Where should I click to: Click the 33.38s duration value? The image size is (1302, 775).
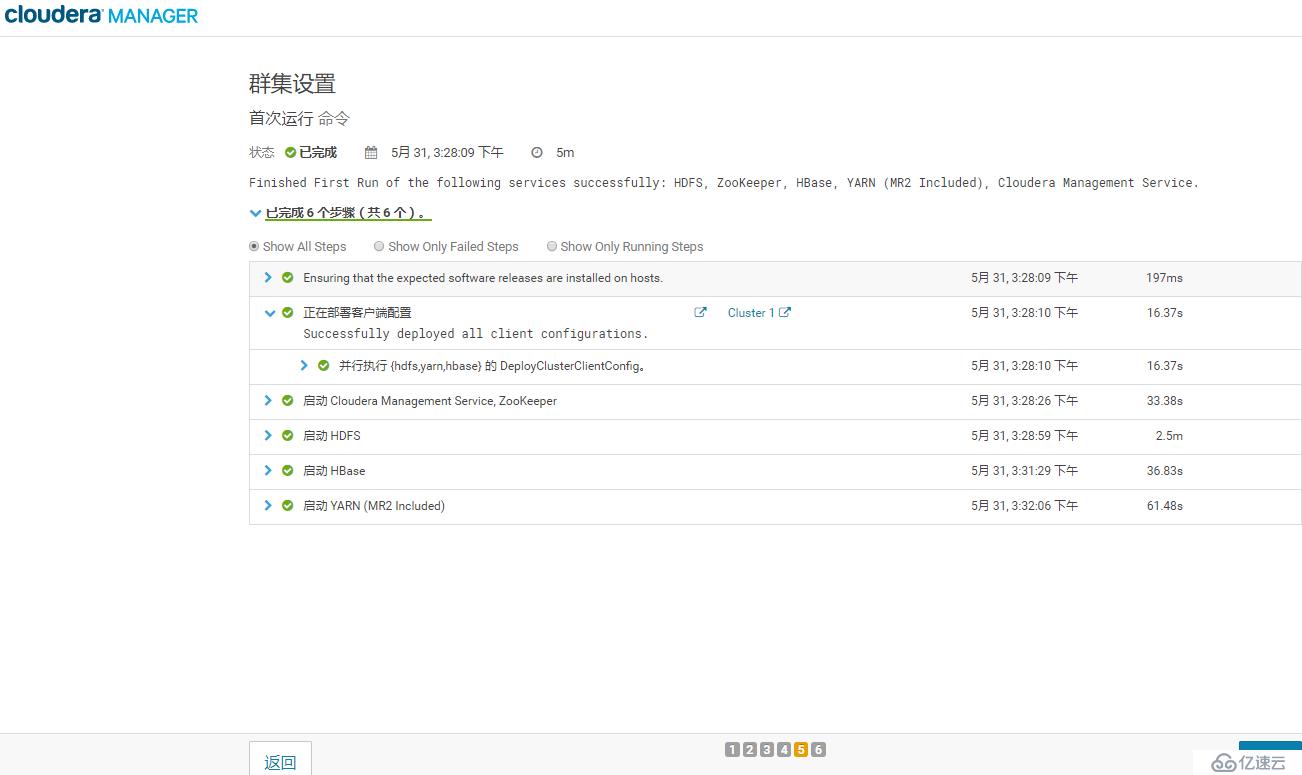pos(1165,401)
